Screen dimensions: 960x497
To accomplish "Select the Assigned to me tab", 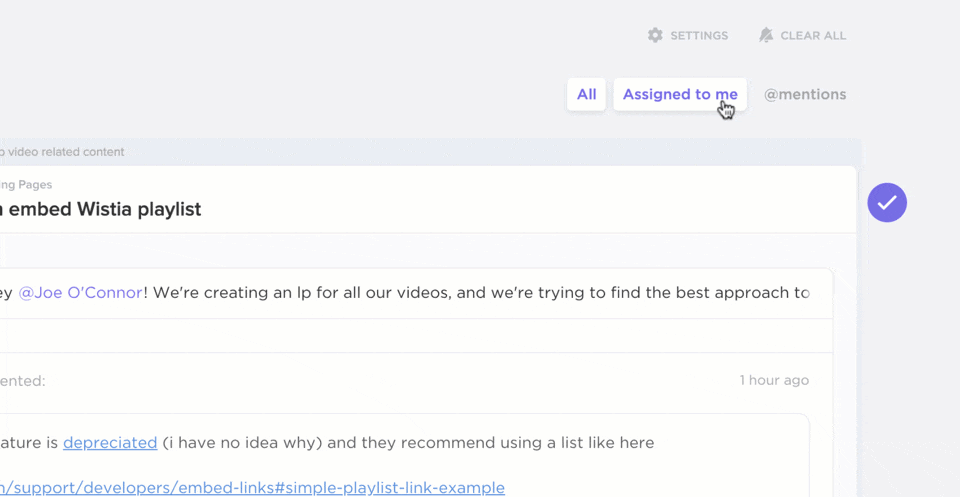I will tap(680, 94).
